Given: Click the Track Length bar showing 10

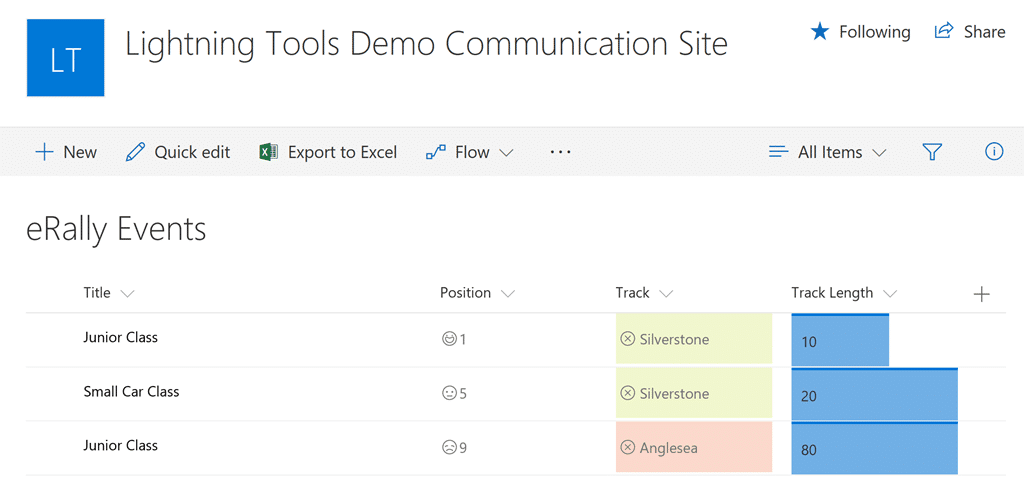Looking at the screenshot, I should (840, 339).
